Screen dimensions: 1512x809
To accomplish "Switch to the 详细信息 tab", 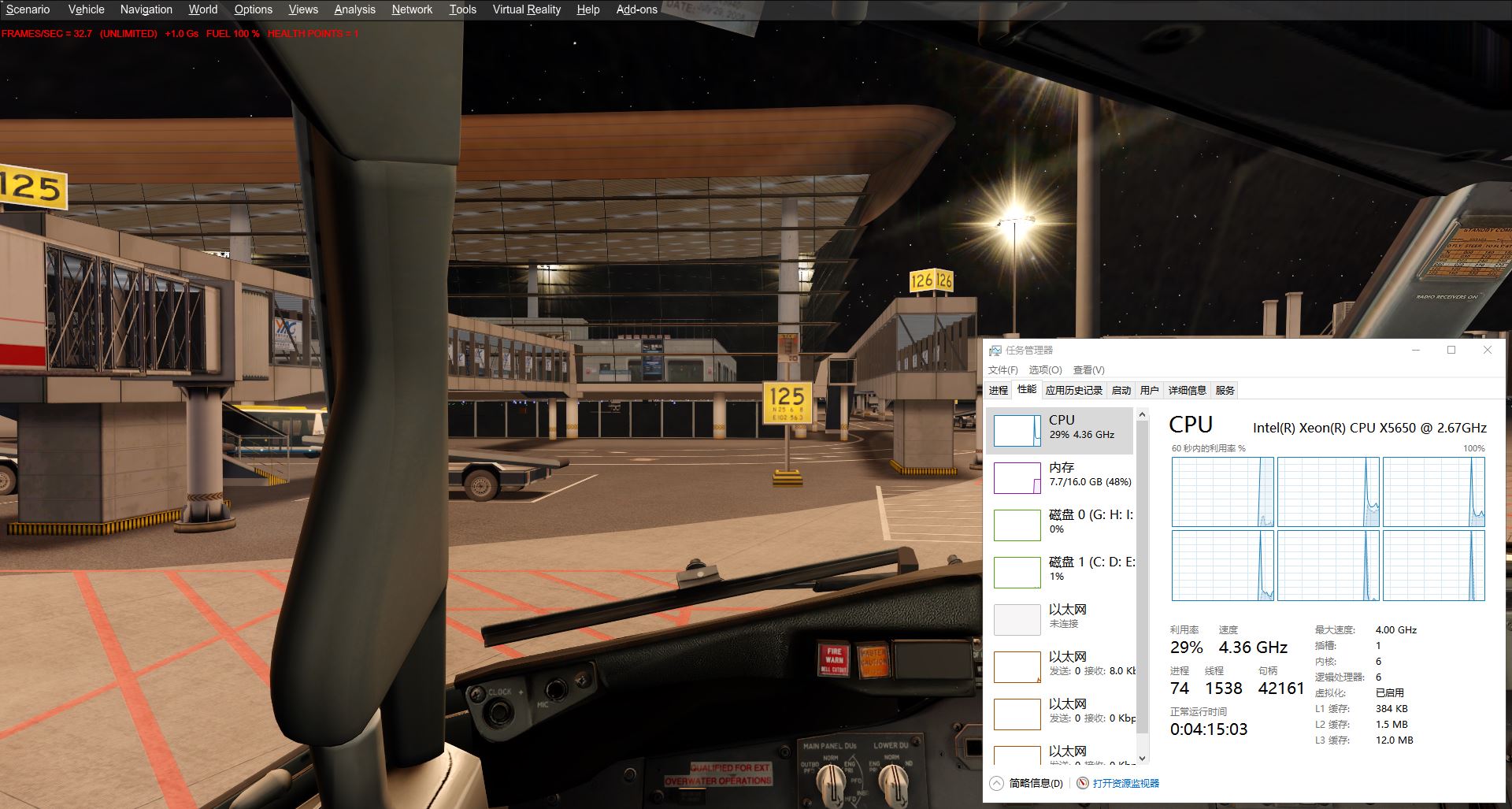I will (1187, 390).
